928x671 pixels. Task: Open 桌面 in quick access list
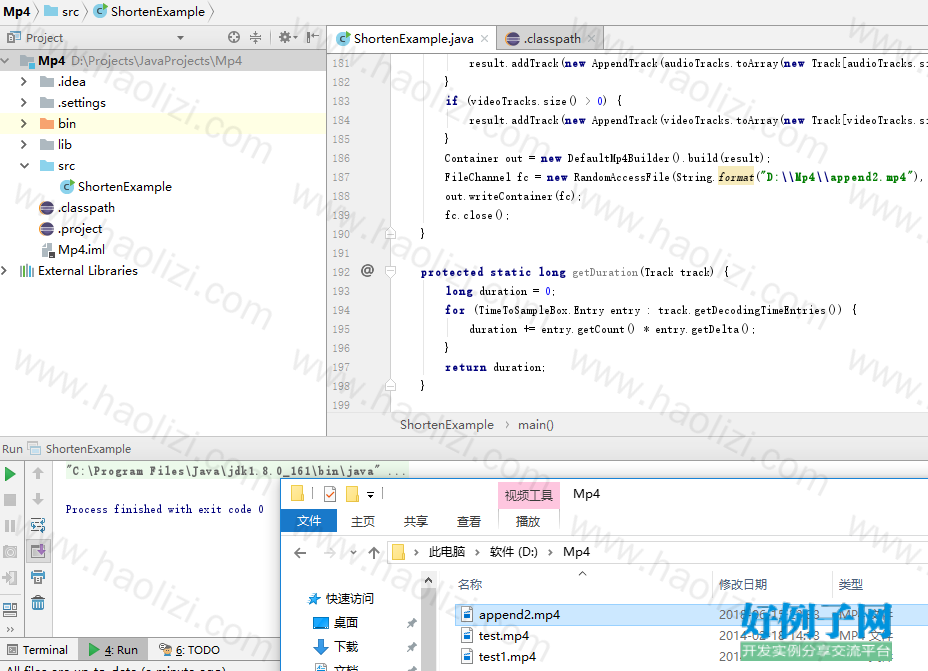(346, 622)
